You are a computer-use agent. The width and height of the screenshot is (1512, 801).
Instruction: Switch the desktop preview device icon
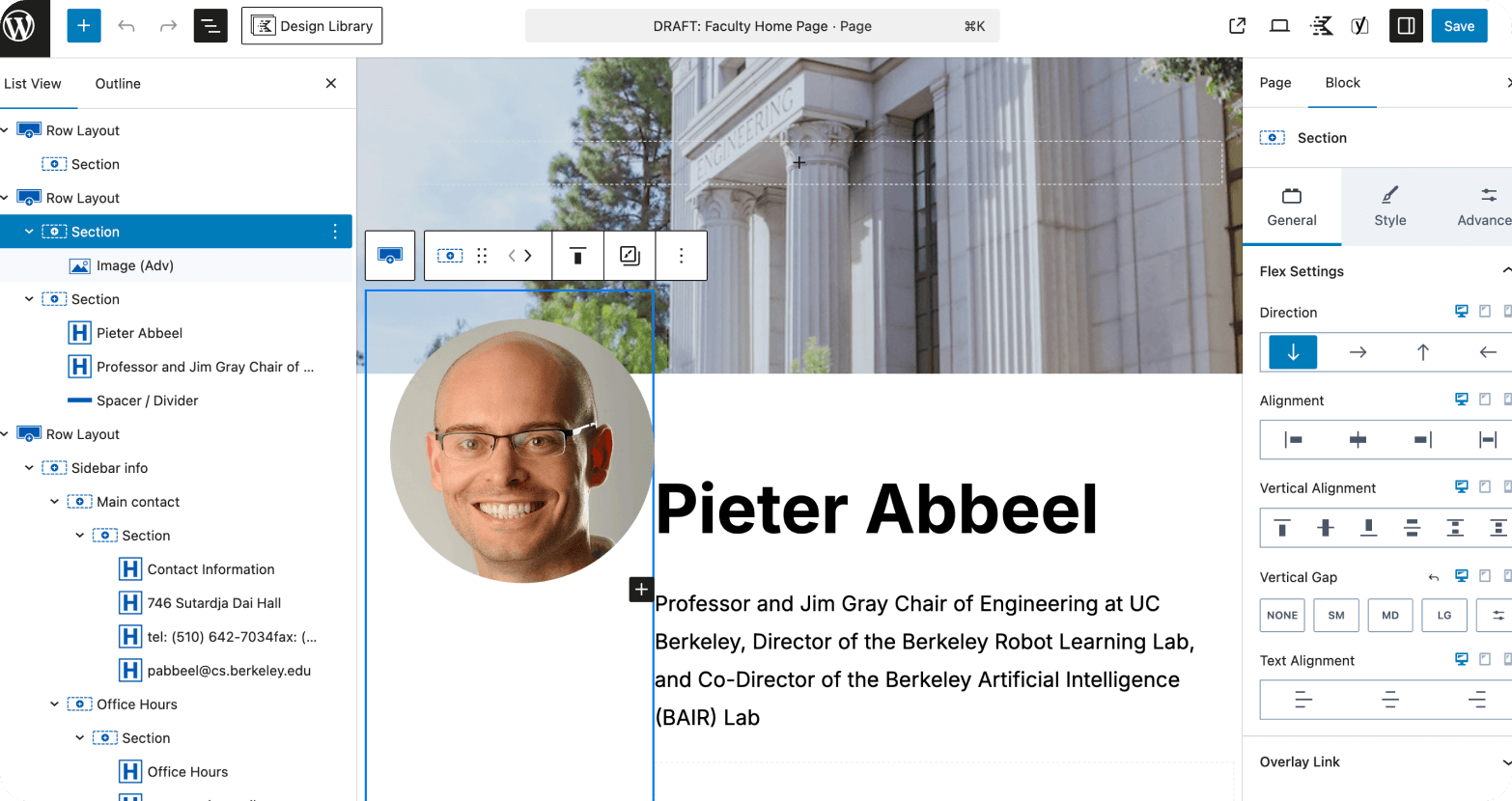(1279, 26)
